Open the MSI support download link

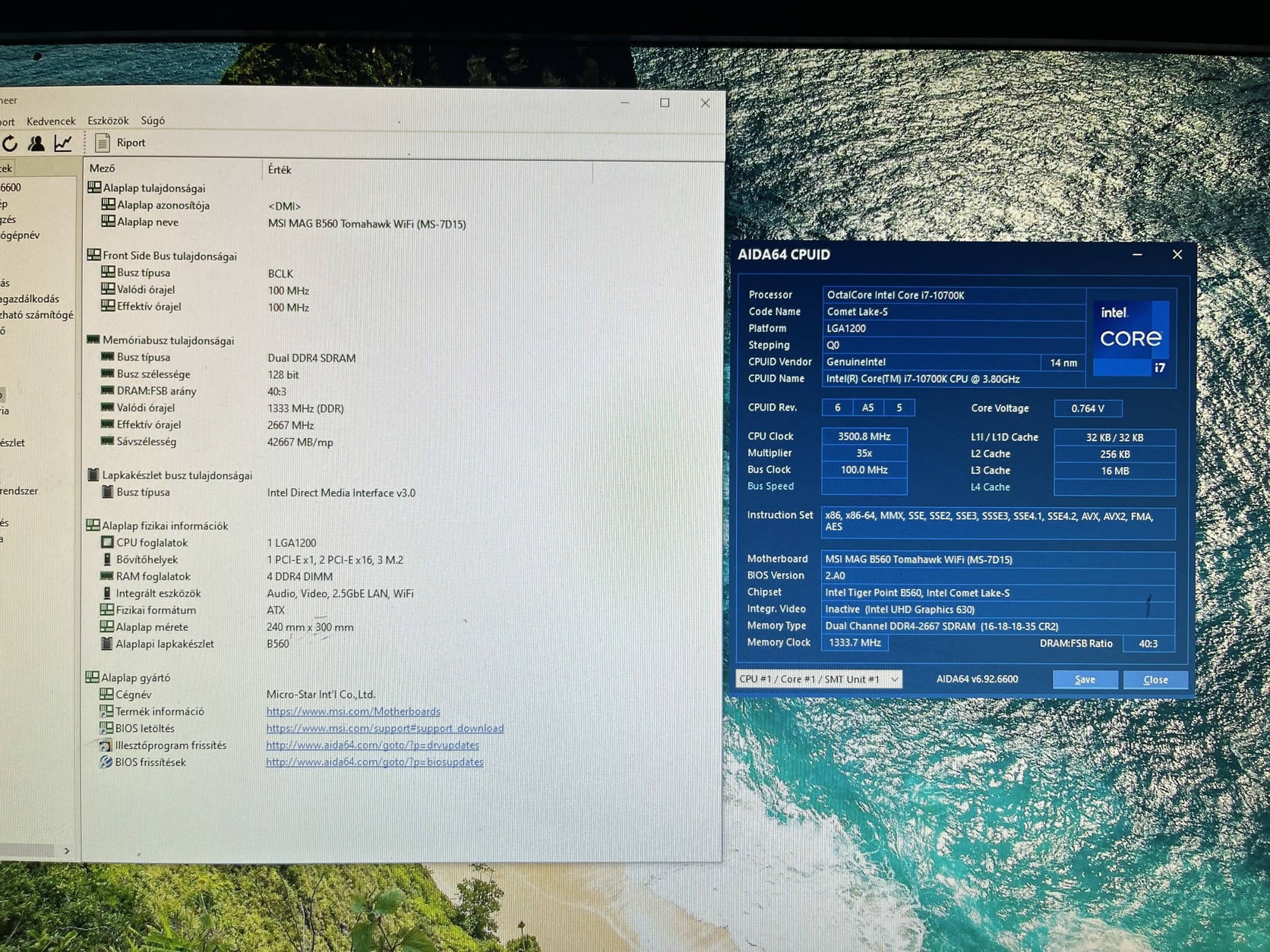click(385, 728)
